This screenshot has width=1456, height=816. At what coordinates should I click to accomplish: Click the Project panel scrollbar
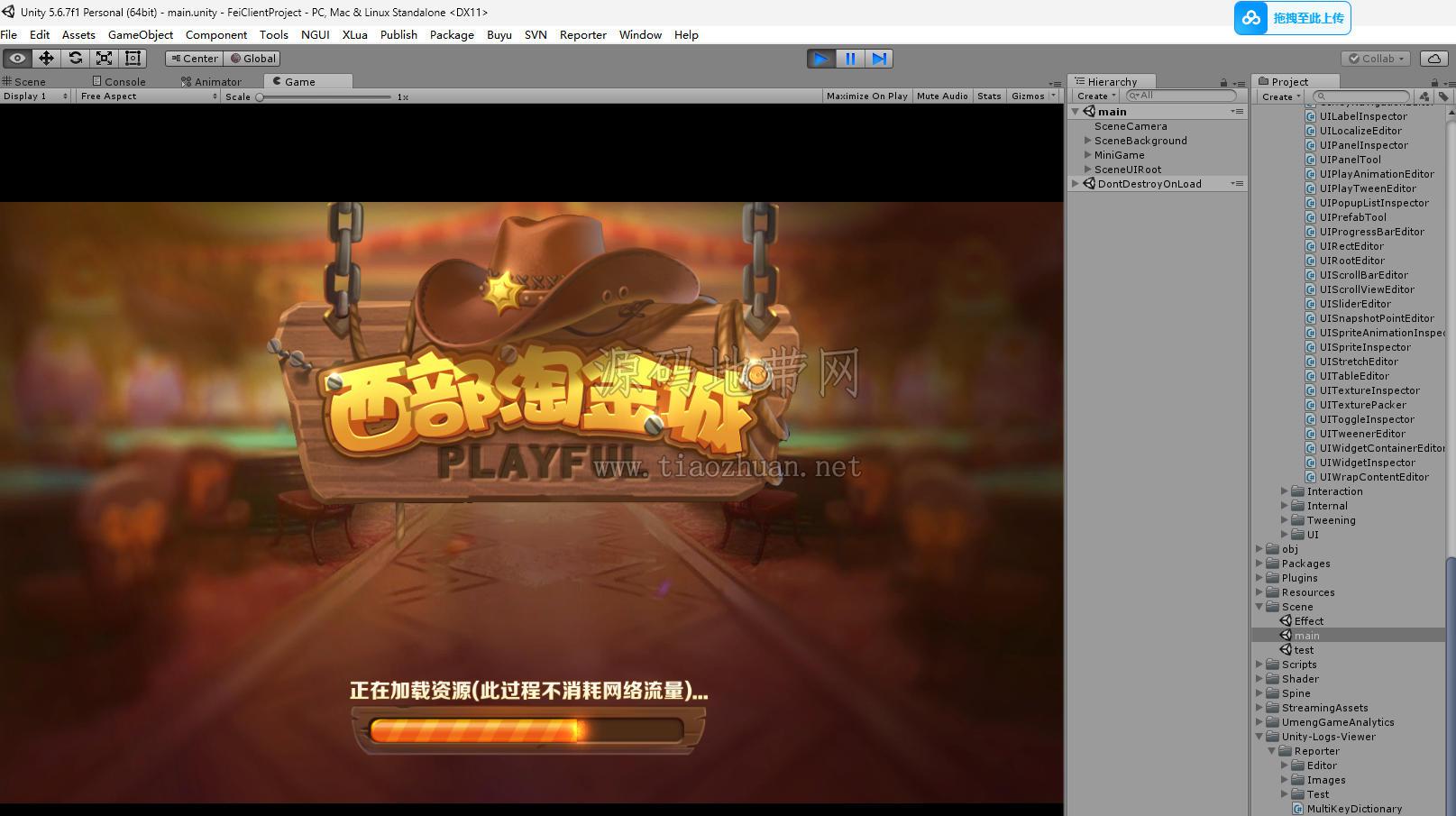pyautogui.click(x=1451, y=685)
